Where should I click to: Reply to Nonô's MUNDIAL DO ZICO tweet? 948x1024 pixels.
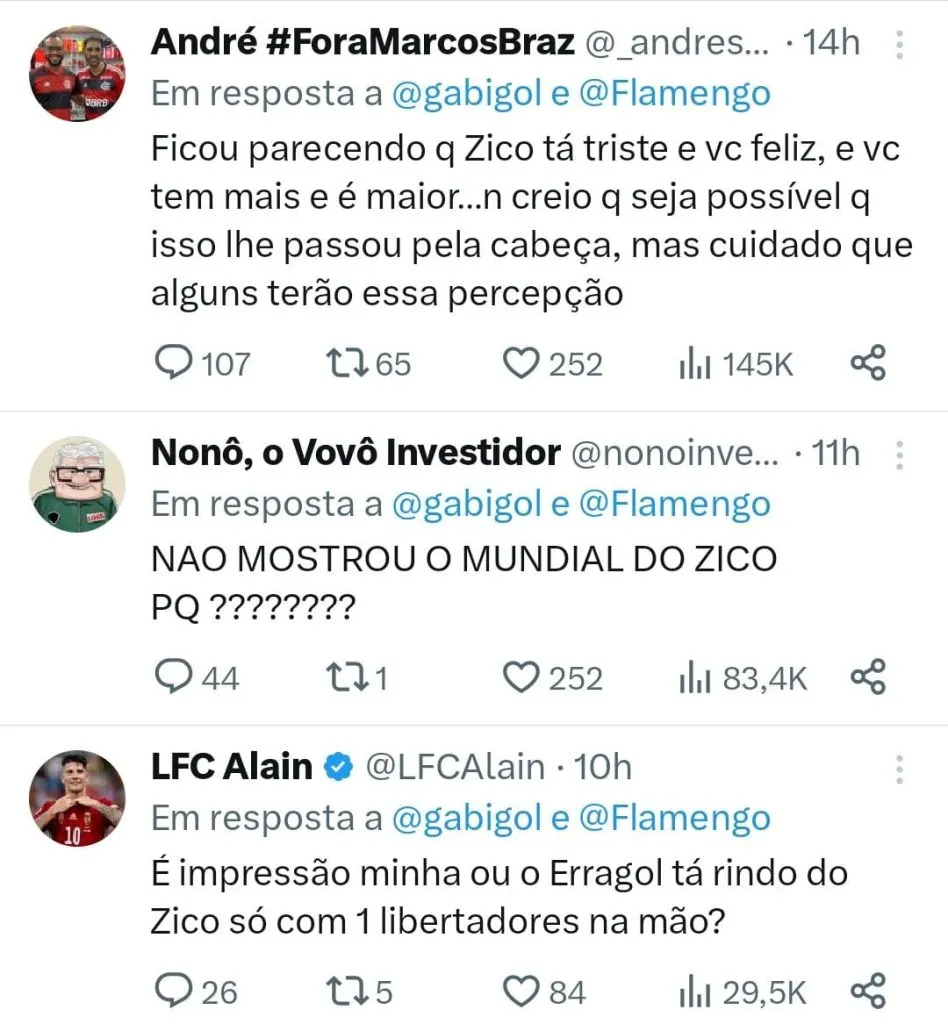coord(177,678)
